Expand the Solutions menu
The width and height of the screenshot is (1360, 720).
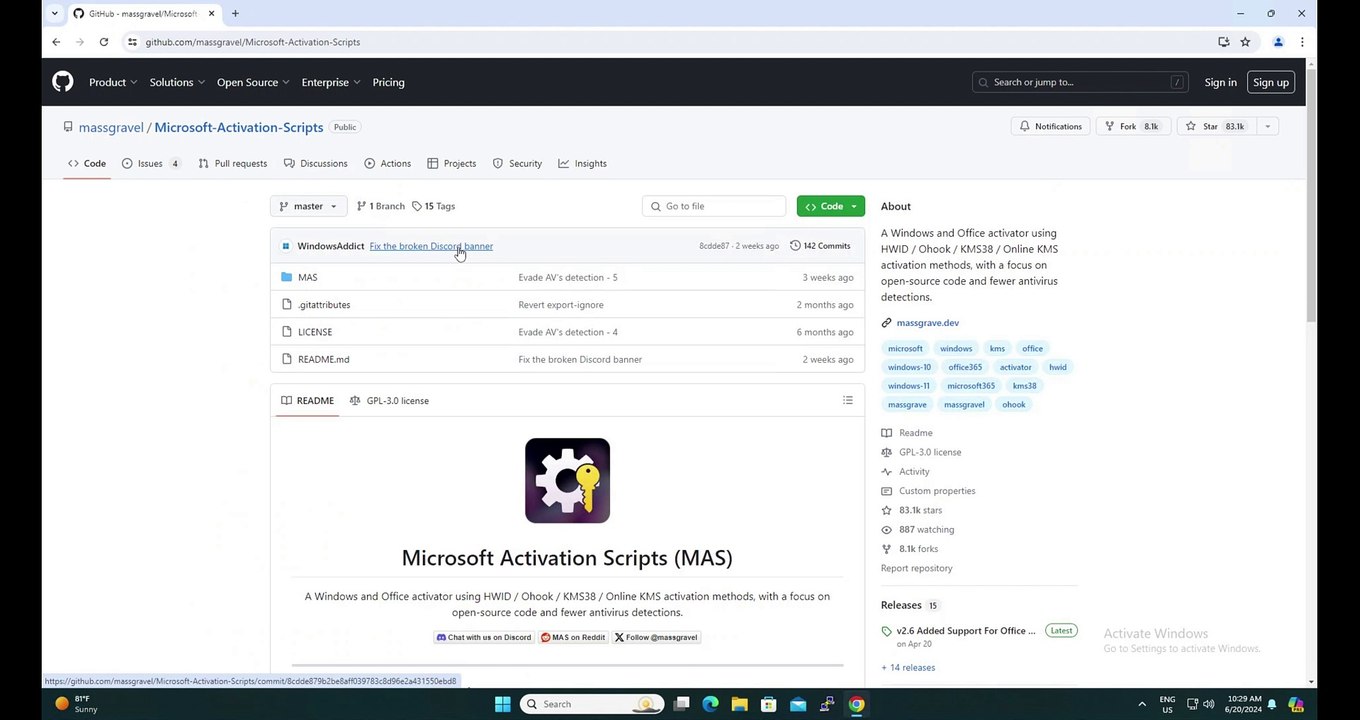coord(177,82)
